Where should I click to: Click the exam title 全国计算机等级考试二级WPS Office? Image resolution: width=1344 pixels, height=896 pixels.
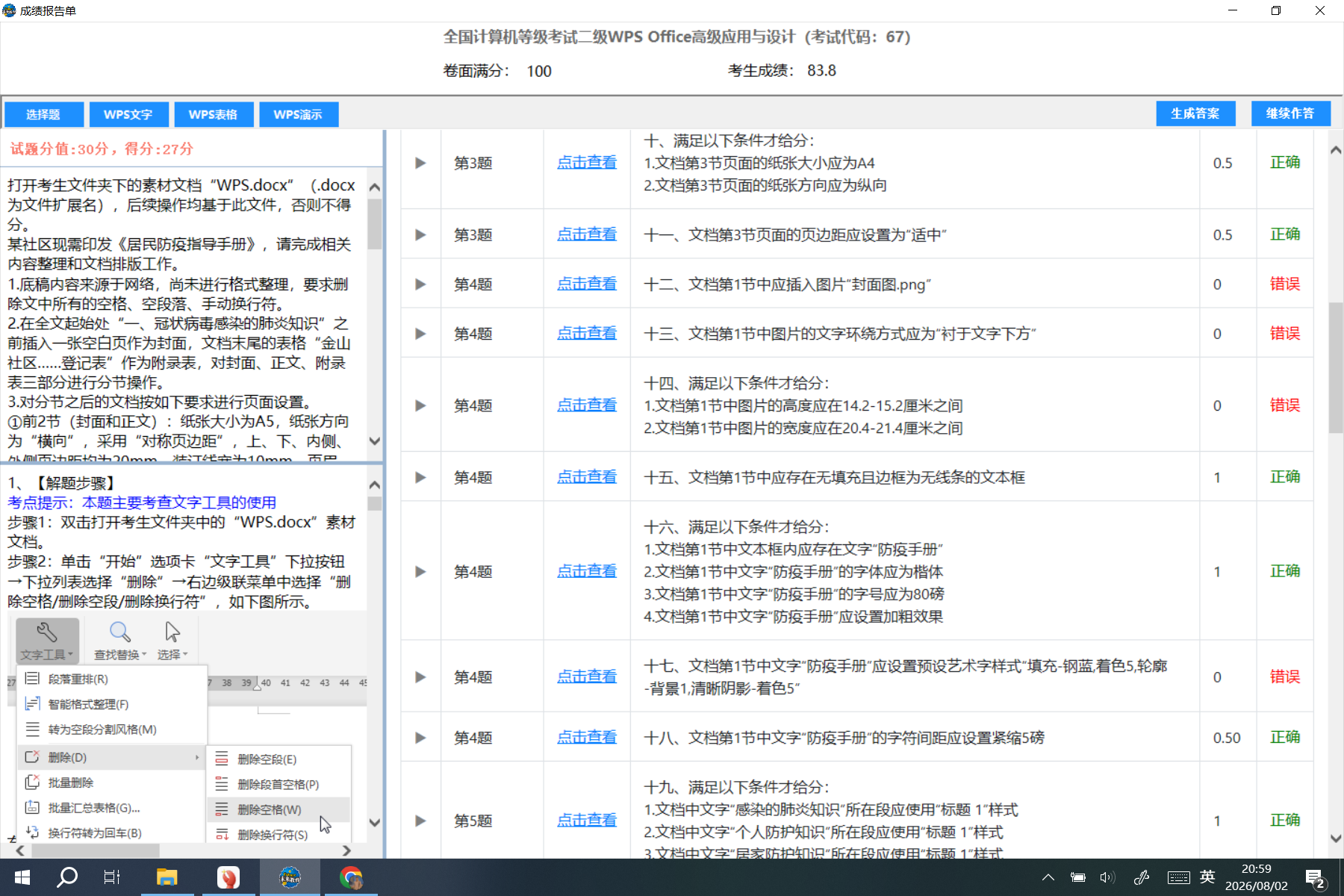[x=676, y=37]
